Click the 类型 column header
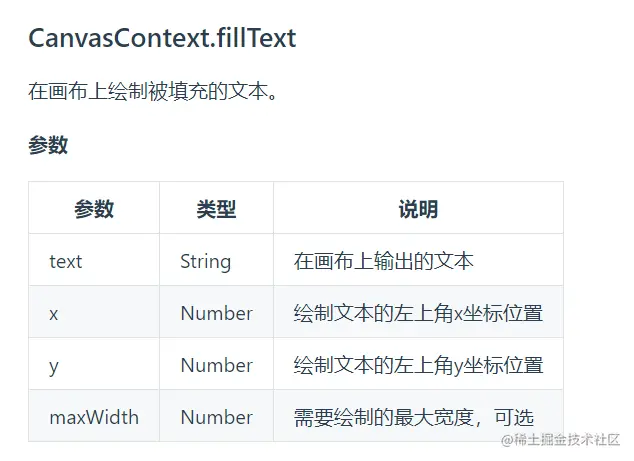This screenshot has width=634, height=461. [x=216, y=209]
